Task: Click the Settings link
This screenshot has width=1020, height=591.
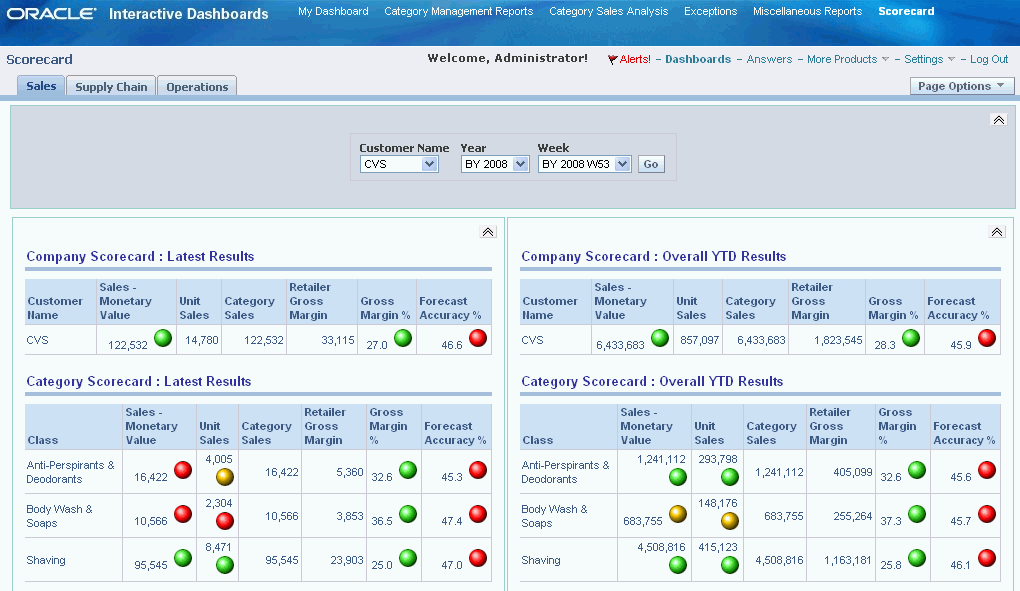Action: pos(923,59)
